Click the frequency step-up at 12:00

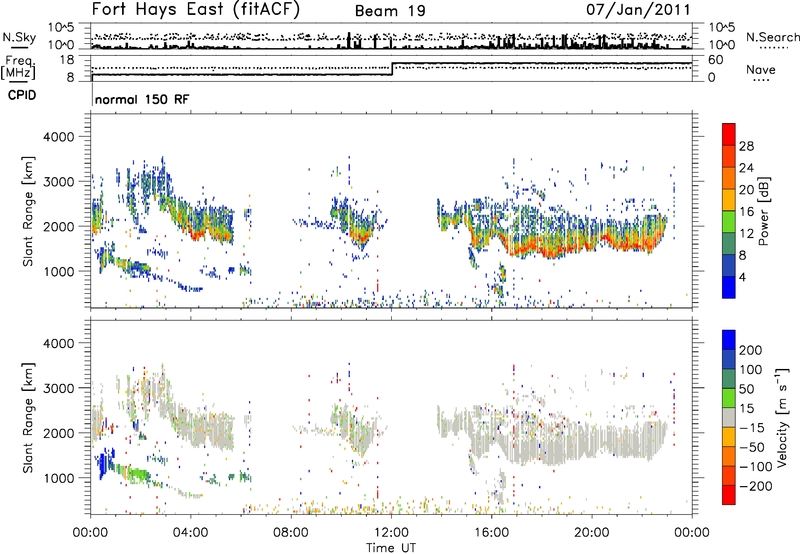(x=392, y=69)
